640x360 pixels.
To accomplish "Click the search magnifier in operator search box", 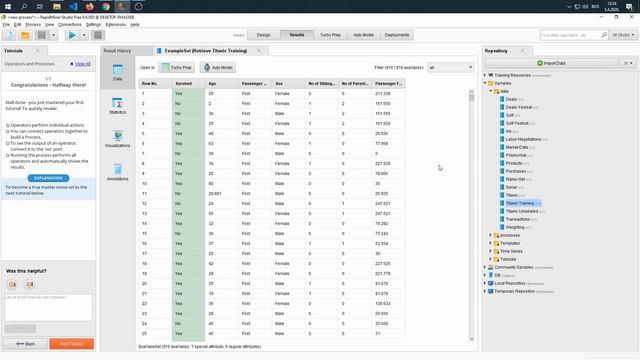I will pos(604,35).
